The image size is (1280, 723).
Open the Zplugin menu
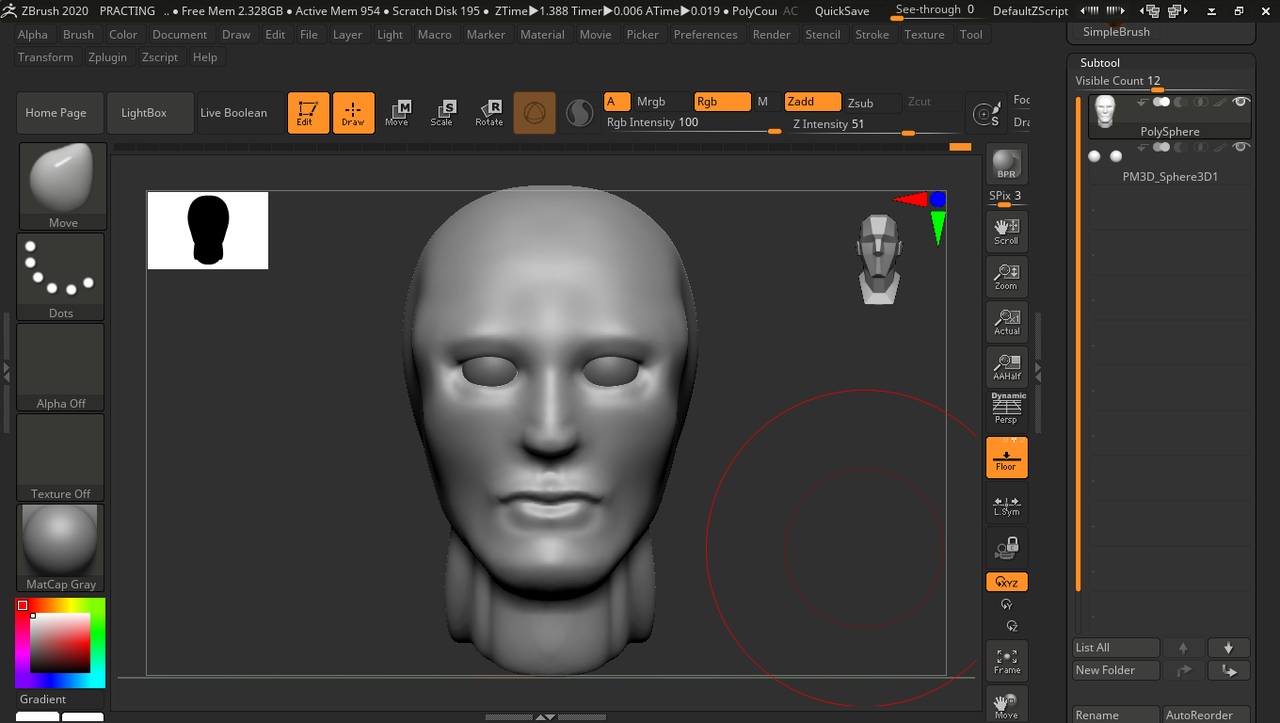click(107, 57)
